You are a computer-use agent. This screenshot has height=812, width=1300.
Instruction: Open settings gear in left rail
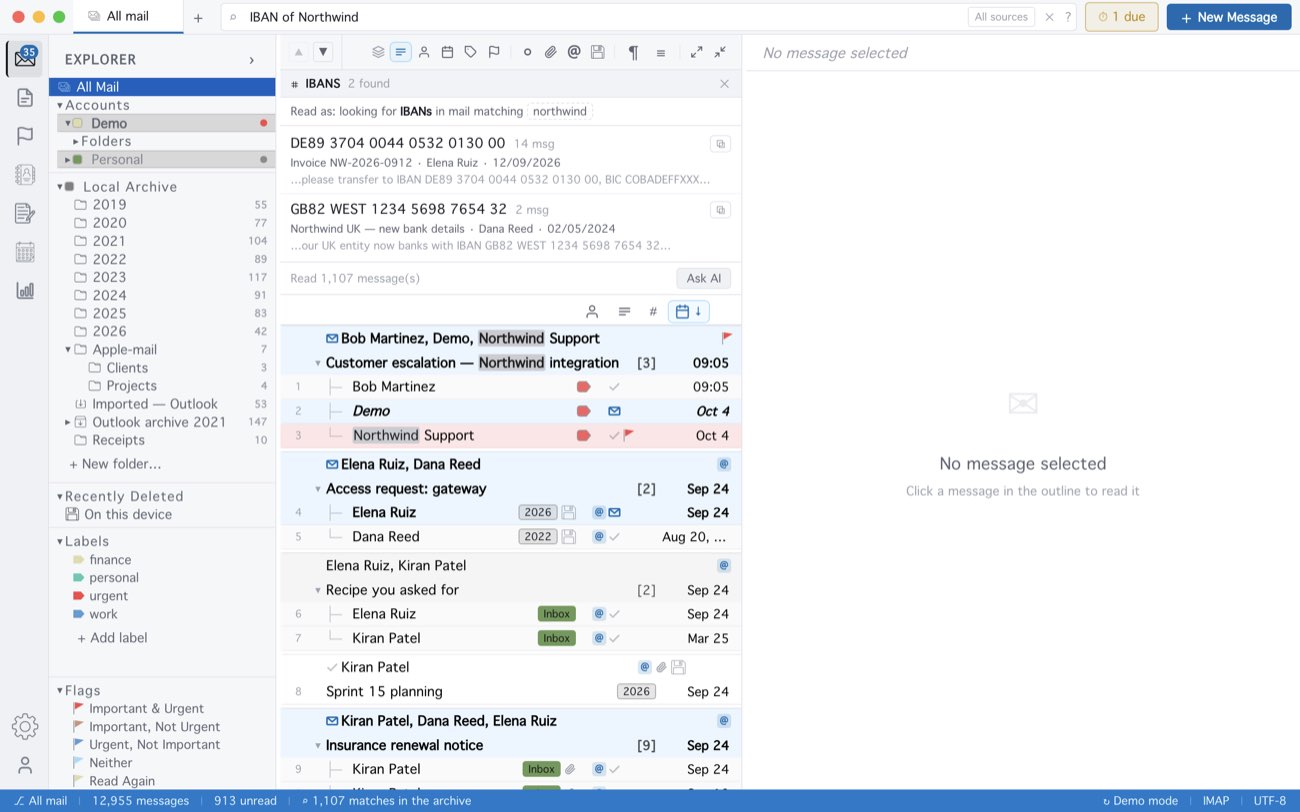tap(25, 727)
